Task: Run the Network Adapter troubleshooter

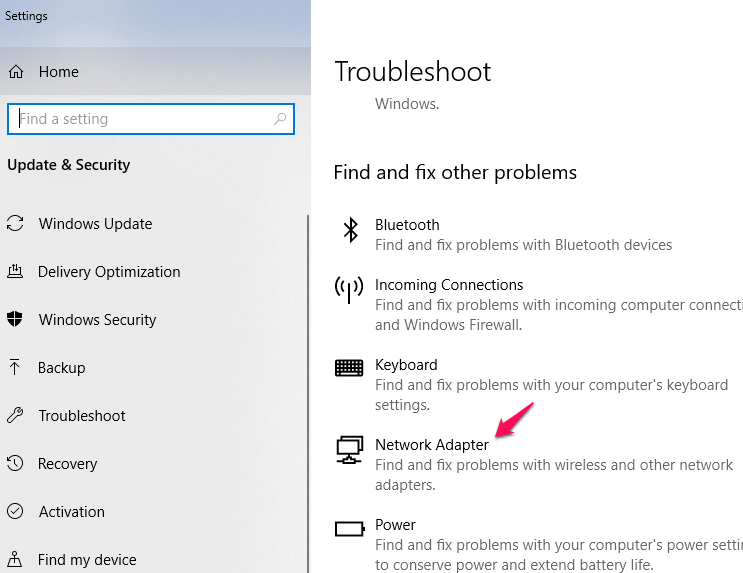Action: point(431,445)
